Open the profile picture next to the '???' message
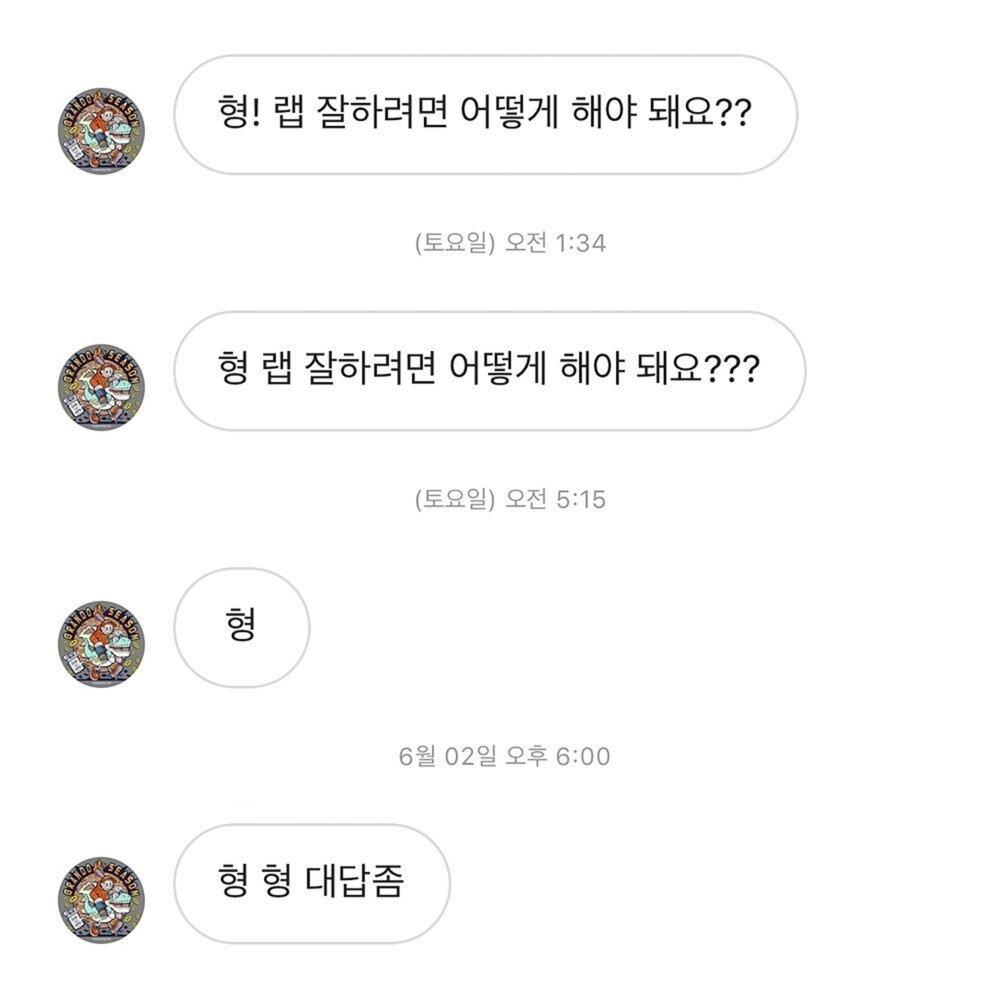This screenshot has height=1000, width=1000. click(x=101, y=389)
